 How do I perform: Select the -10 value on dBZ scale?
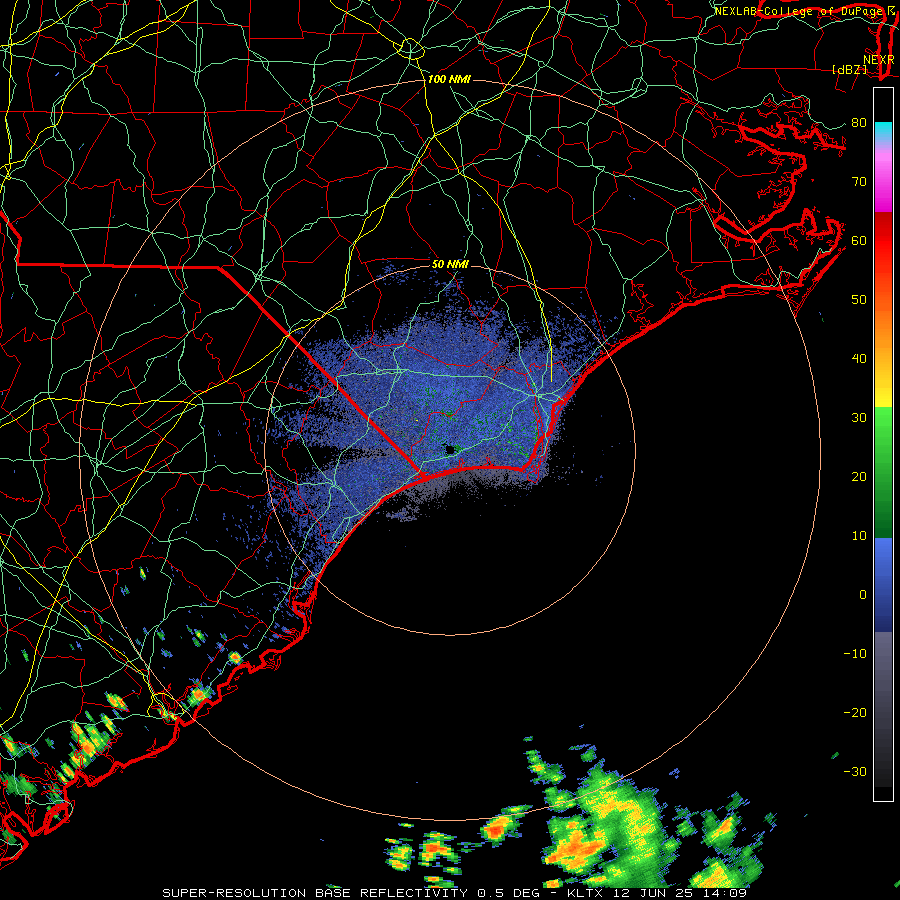point(855,654)
